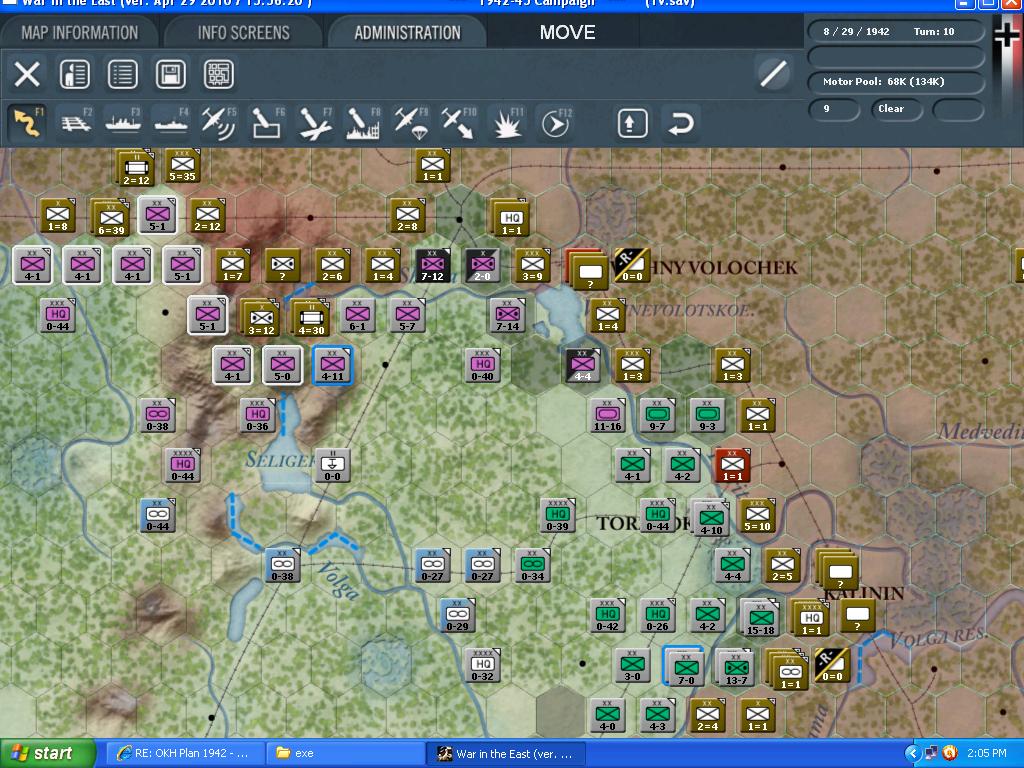Select the F9 air transport parachute icon
The width and height of the screenshot is (1024, 768).
pos(411,122)
